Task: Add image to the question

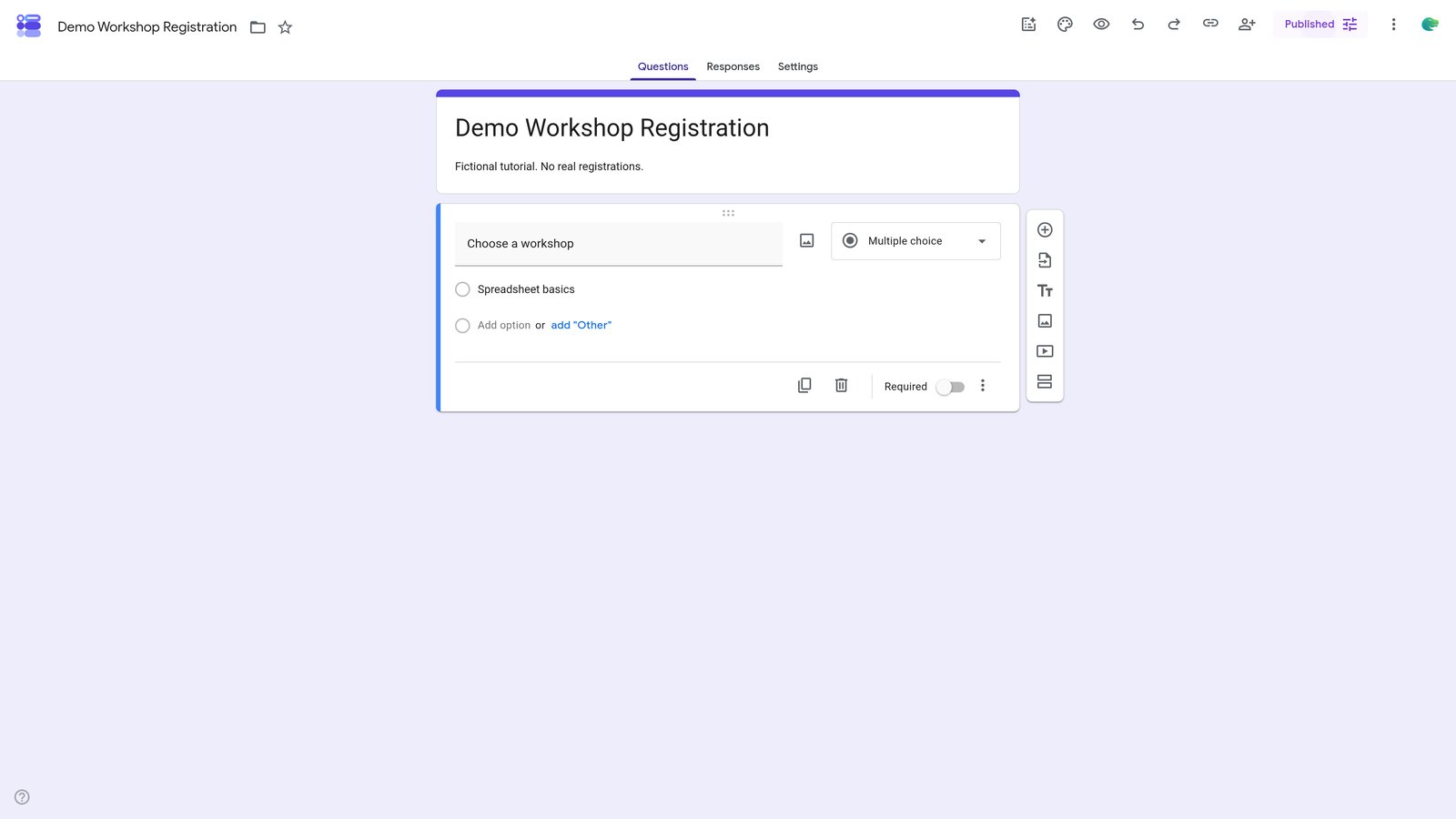Action: (x=806, y=241)
